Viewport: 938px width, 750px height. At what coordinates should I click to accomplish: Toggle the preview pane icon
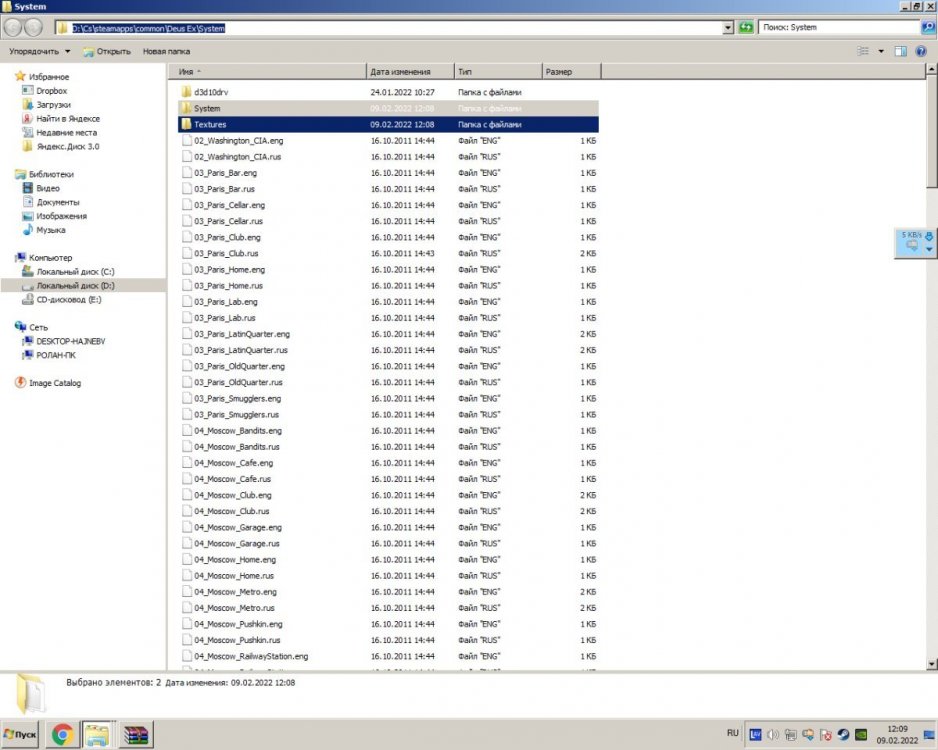(x=900, y=51)
